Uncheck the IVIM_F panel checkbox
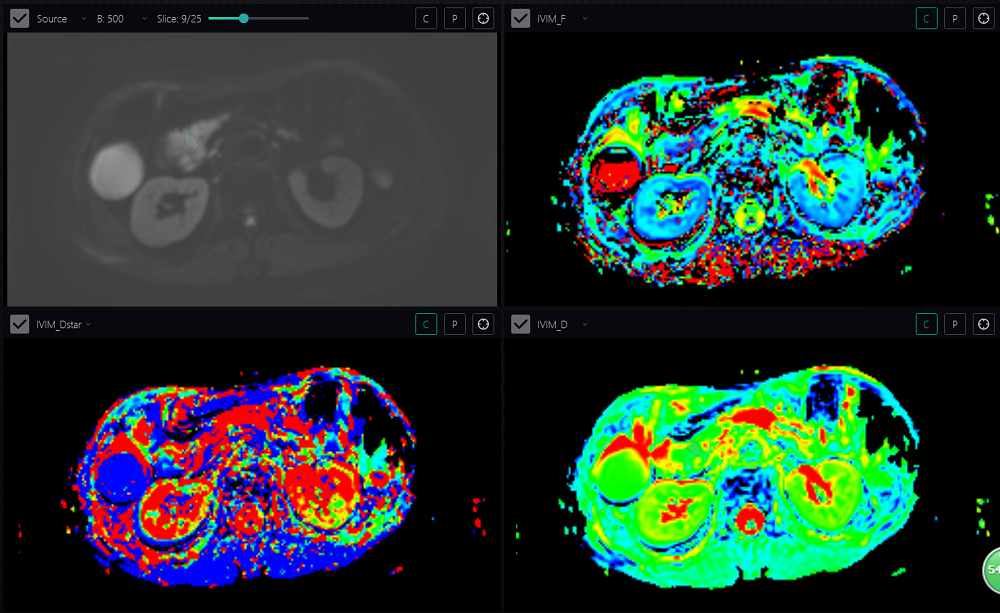Screen dimensions: 1000x613 point(520,19)
